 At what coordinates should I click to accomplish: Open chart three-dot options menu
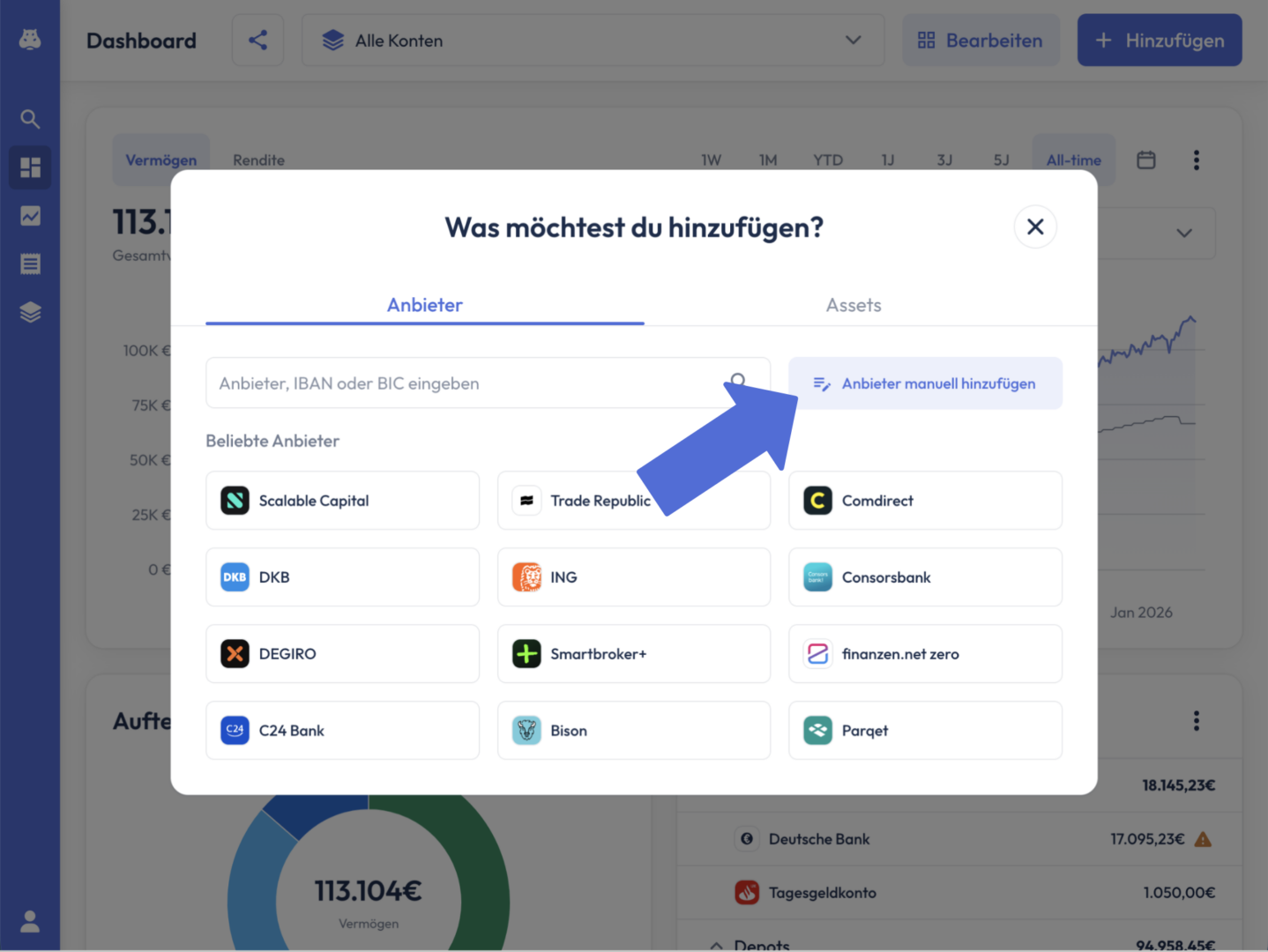[x=1196, y=160]
